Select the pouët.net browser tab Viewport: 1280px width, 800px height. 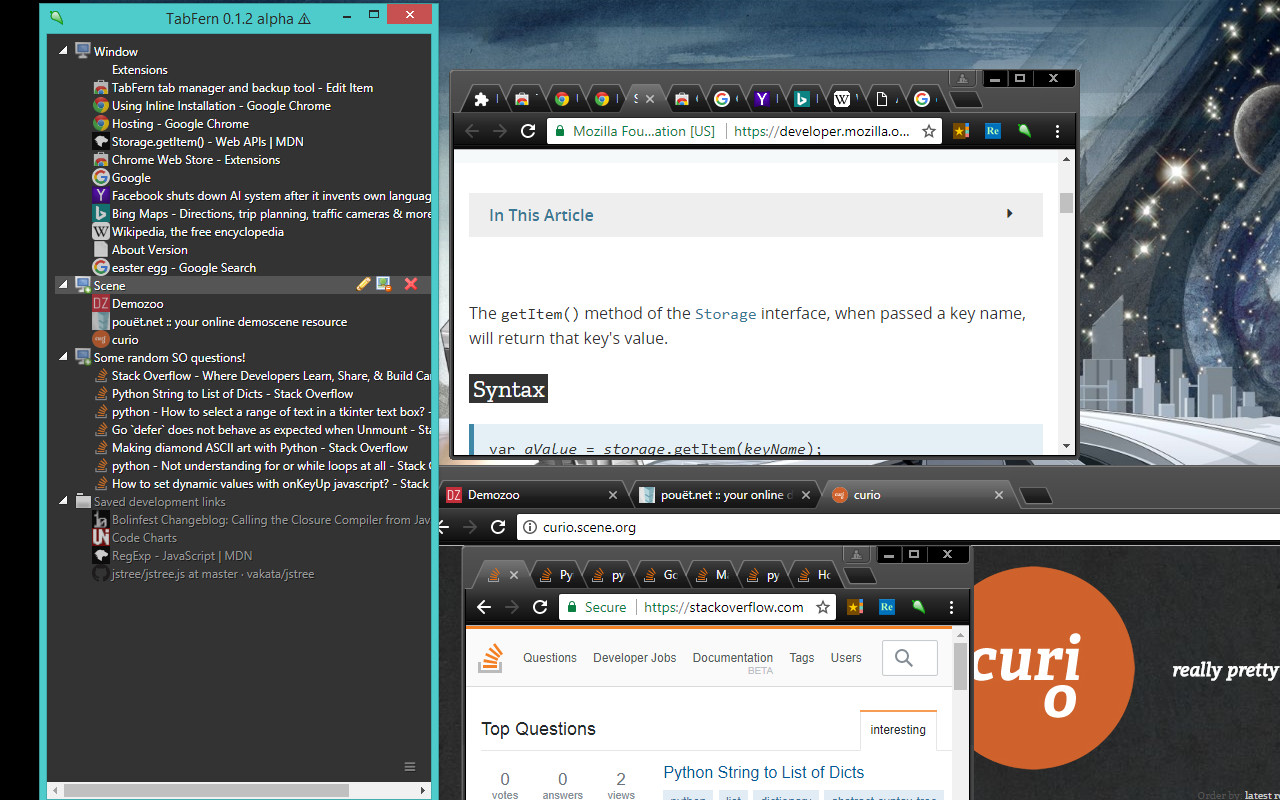[x=725, y=495]
